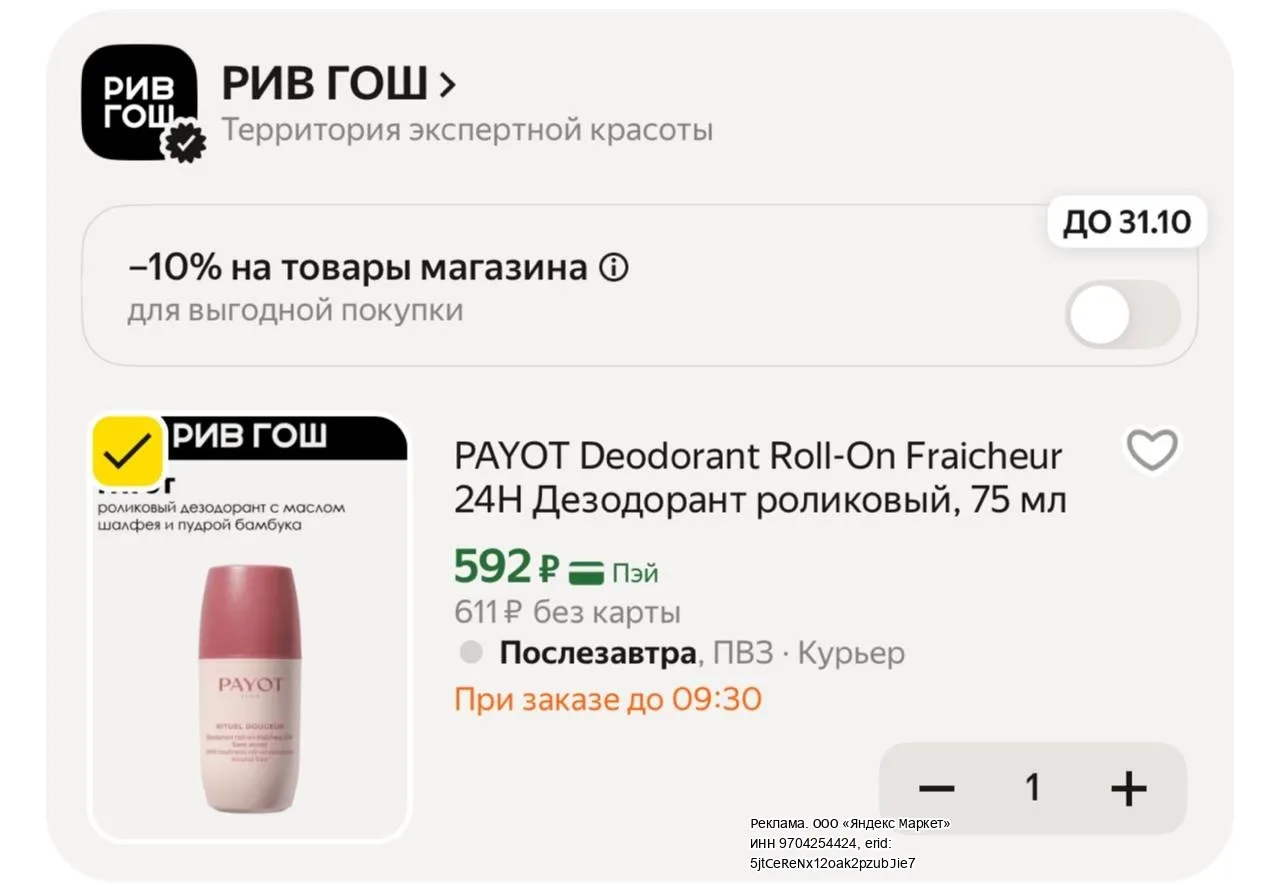Click the quantity value 1 field

pos(1033,788)
